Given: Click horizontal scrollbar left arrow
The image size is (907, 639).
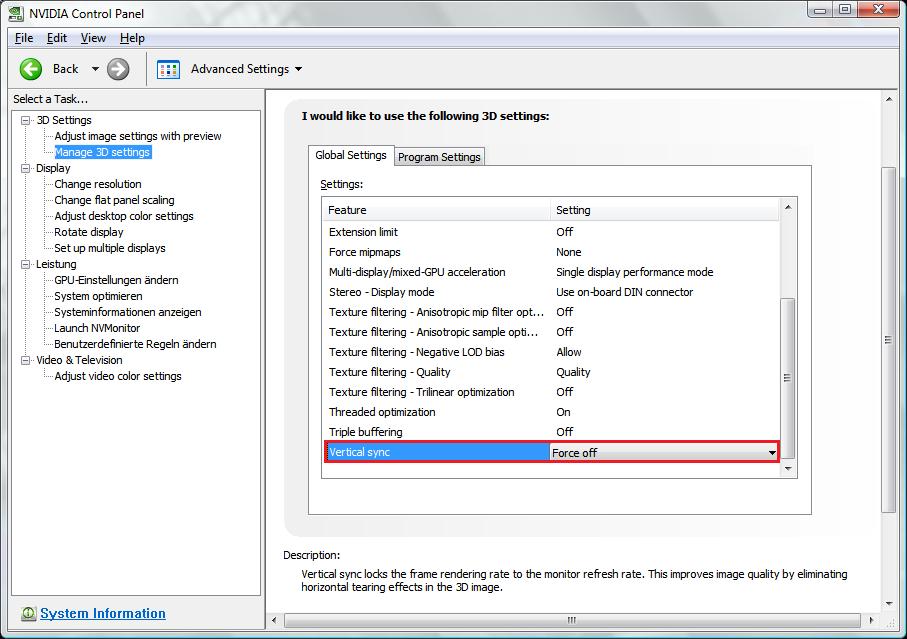Looking at the screenshot, I should click(274, 620).
